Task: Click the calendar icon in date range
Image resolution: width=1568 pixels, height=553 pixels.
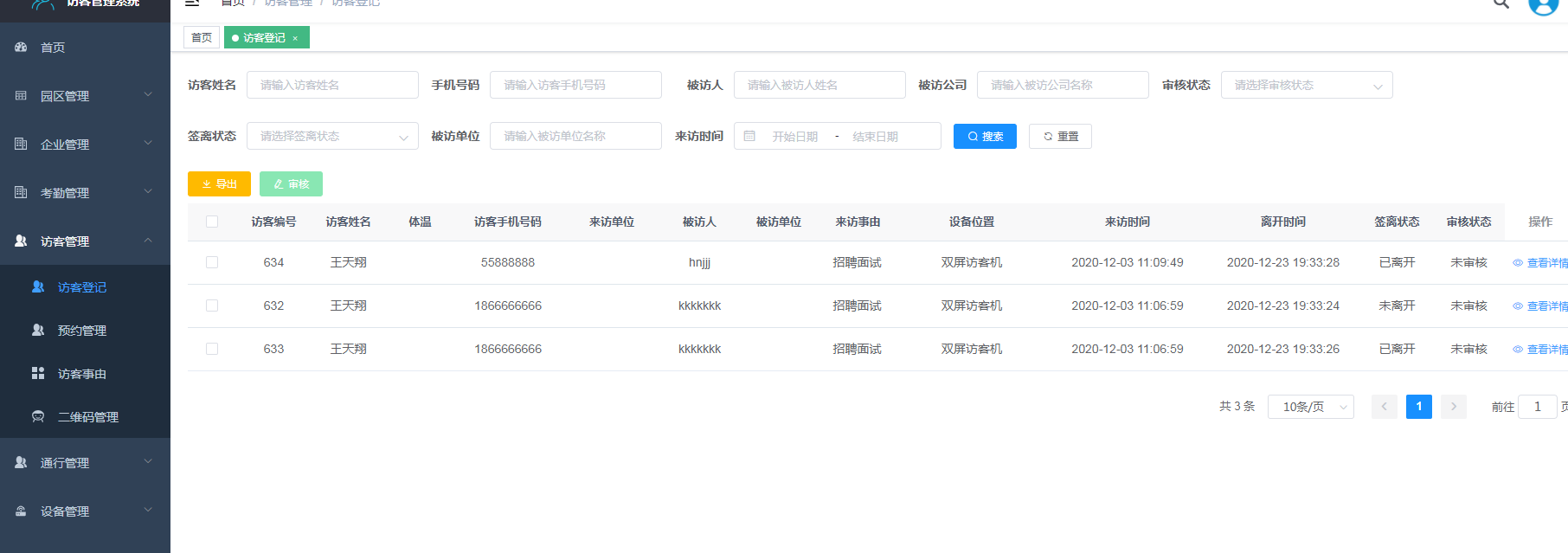Action: coord(749,136)
